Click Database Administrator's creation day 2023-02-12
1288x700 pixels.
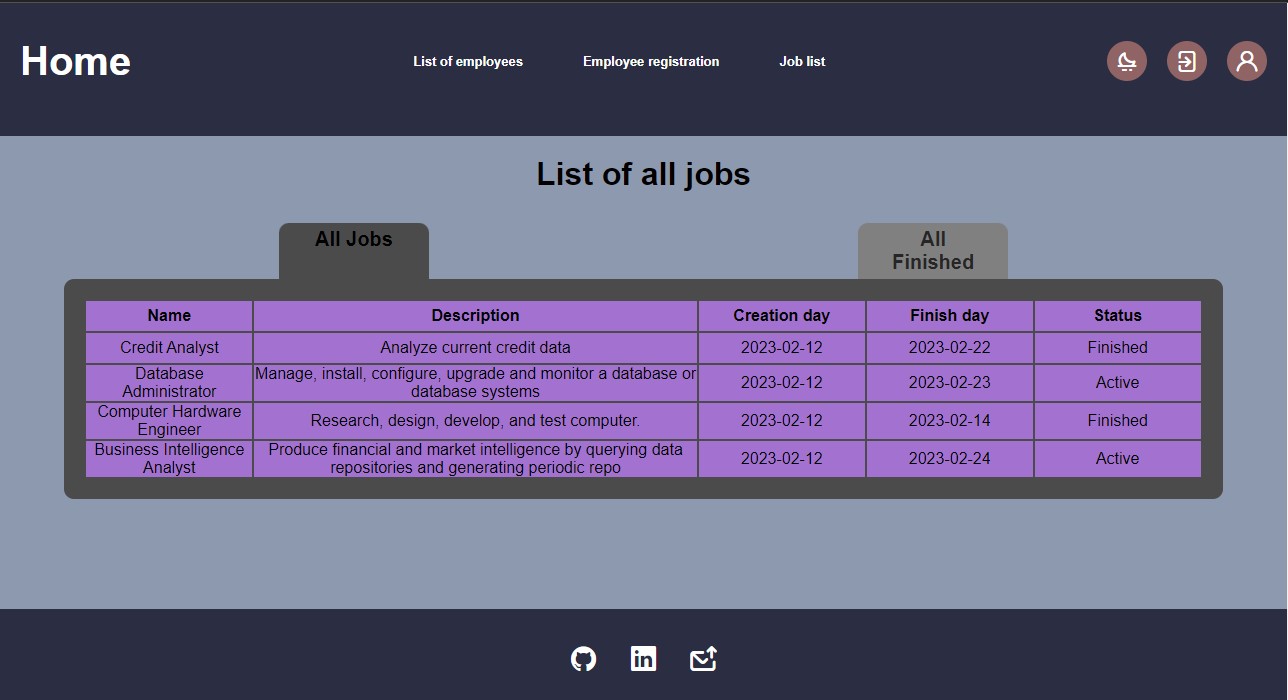coord(781,383)
